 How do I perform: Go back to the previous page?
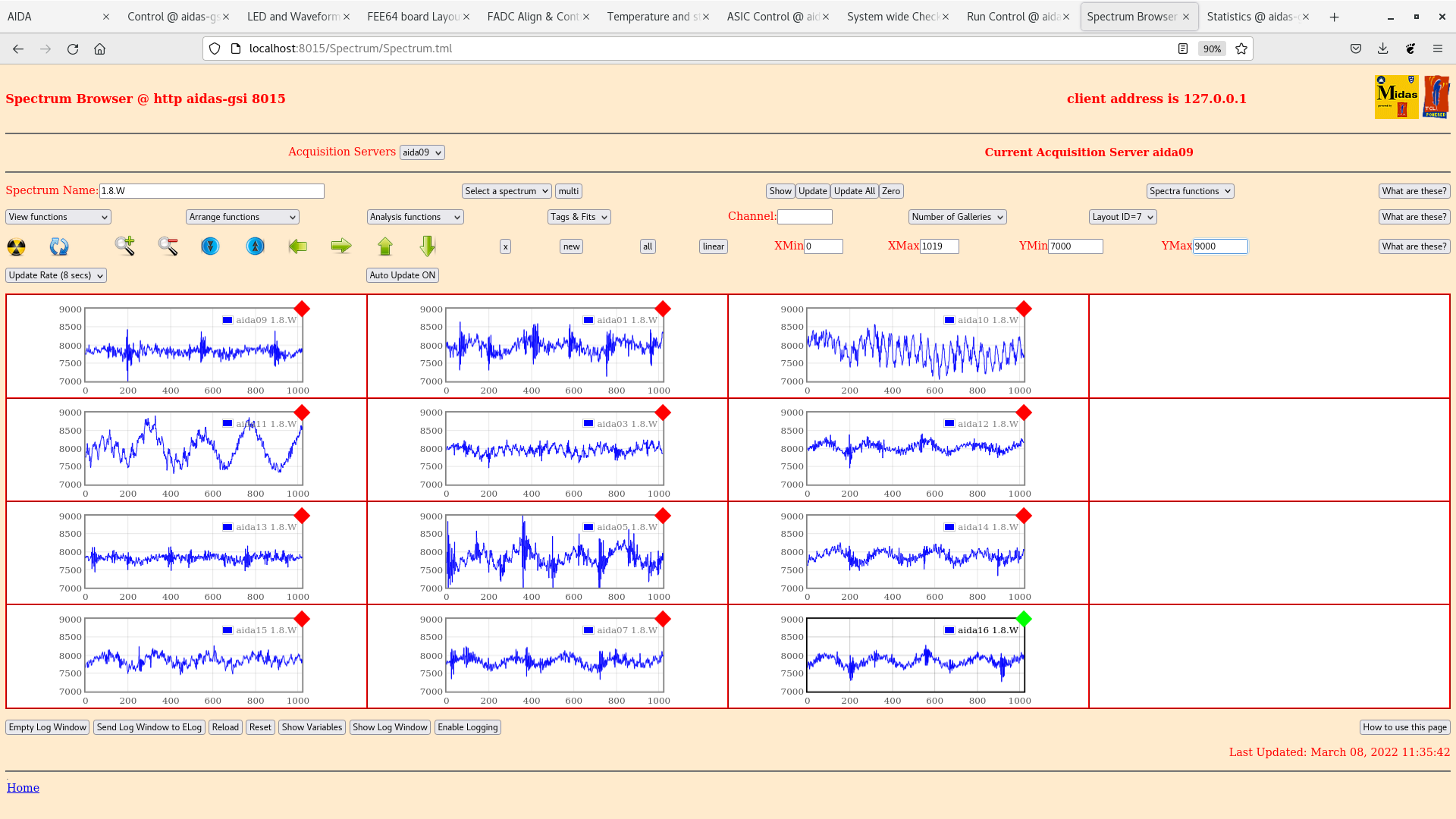(x=18, y=49)
